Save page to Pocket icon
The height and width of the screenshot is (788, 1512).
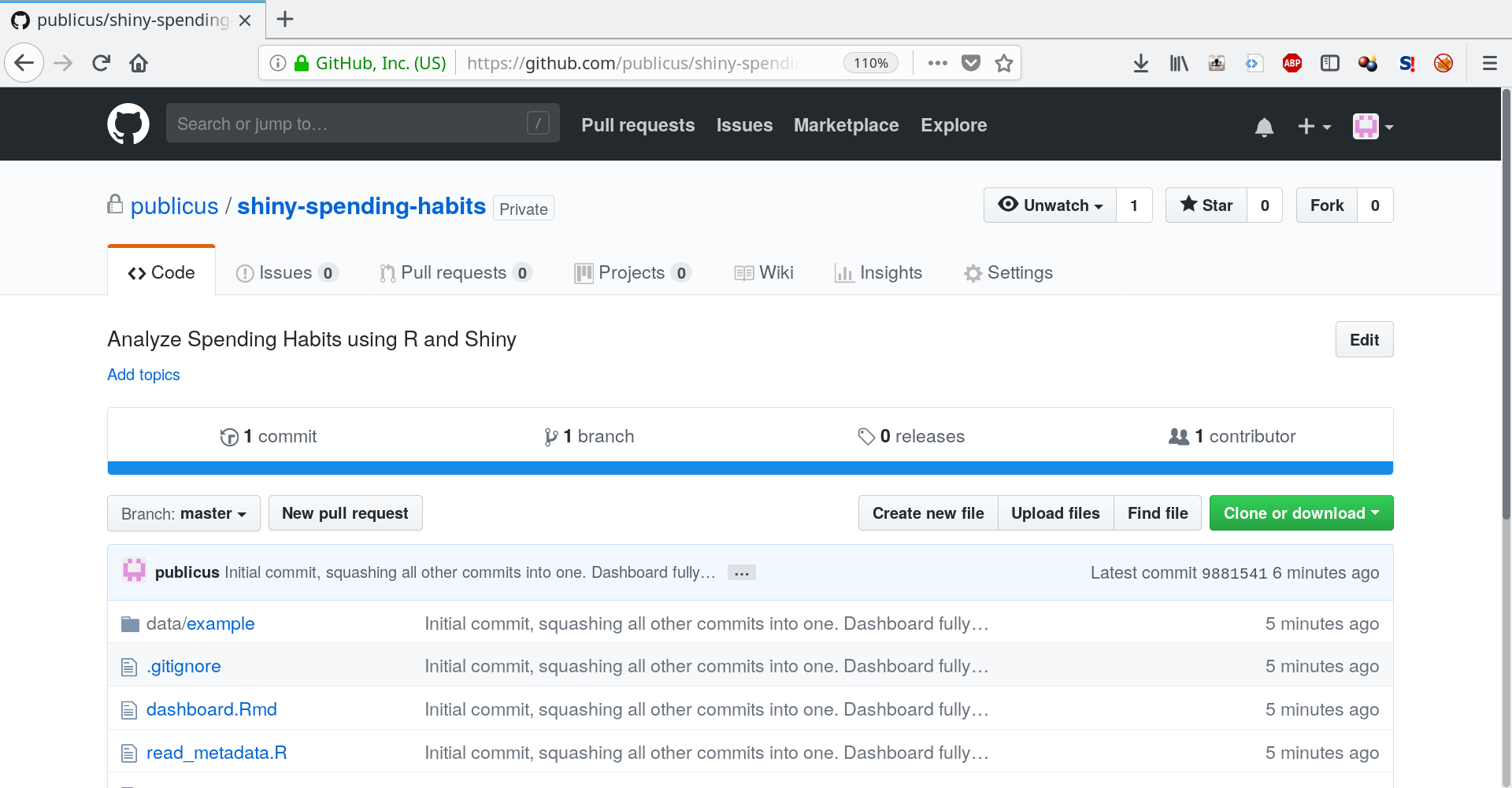(971, 63)
